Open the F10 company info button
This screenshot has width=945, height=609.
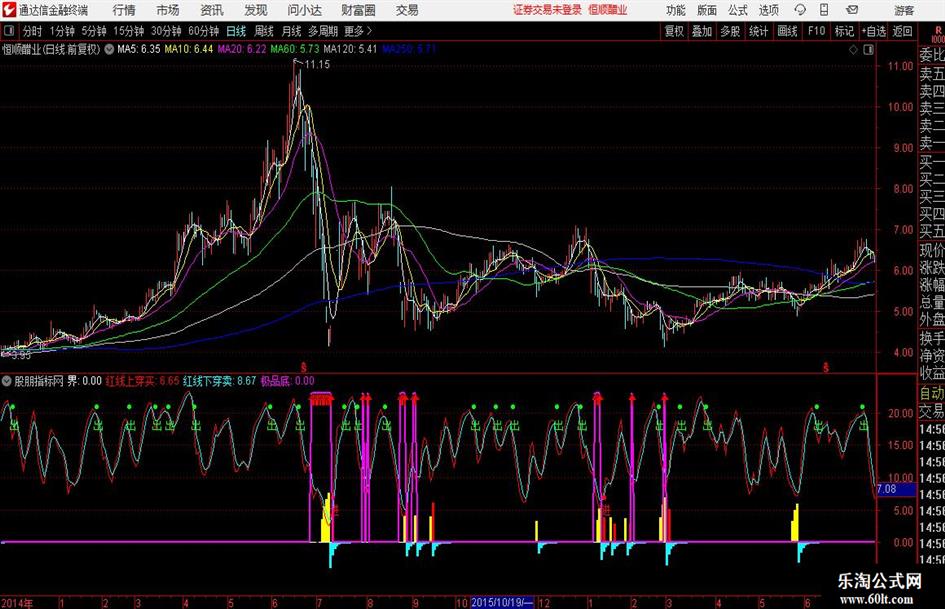point(817,31)
